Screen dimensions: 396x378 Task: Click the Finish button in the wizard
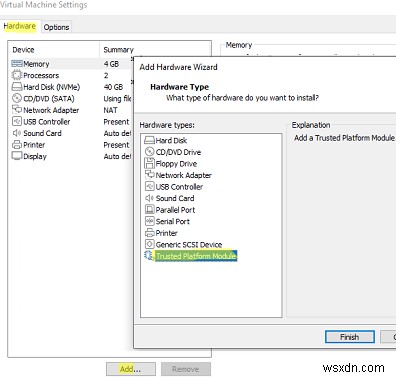point(350,337)
